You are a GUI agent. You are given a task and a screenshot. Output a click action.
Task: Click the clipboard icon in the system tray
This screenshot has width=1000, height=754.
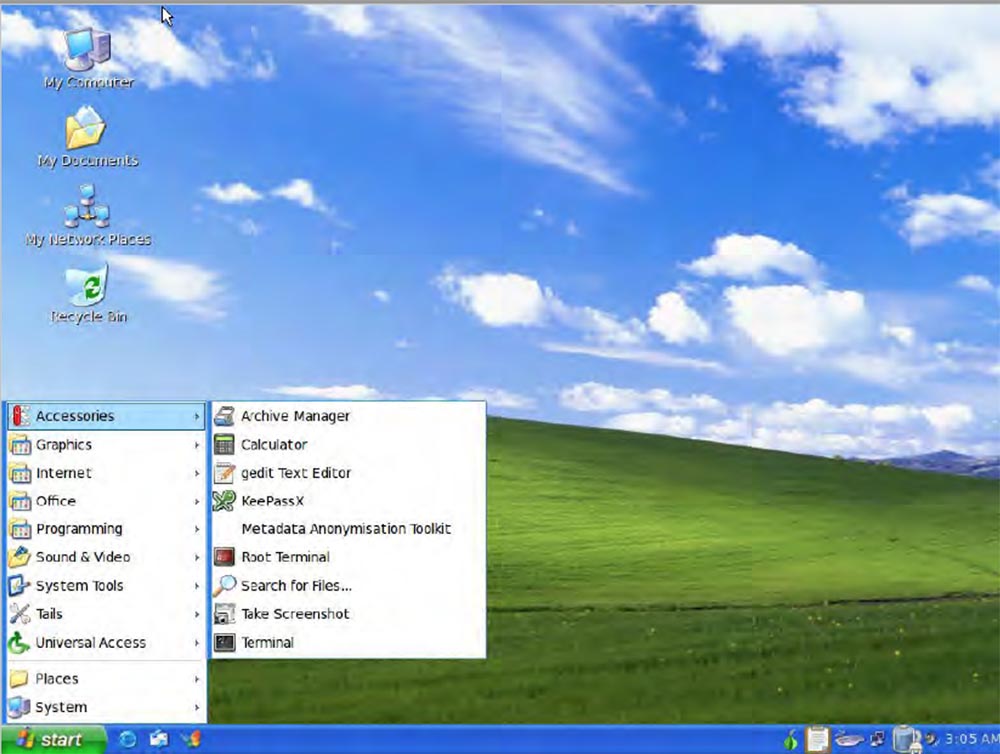click(x=817, y=739)
